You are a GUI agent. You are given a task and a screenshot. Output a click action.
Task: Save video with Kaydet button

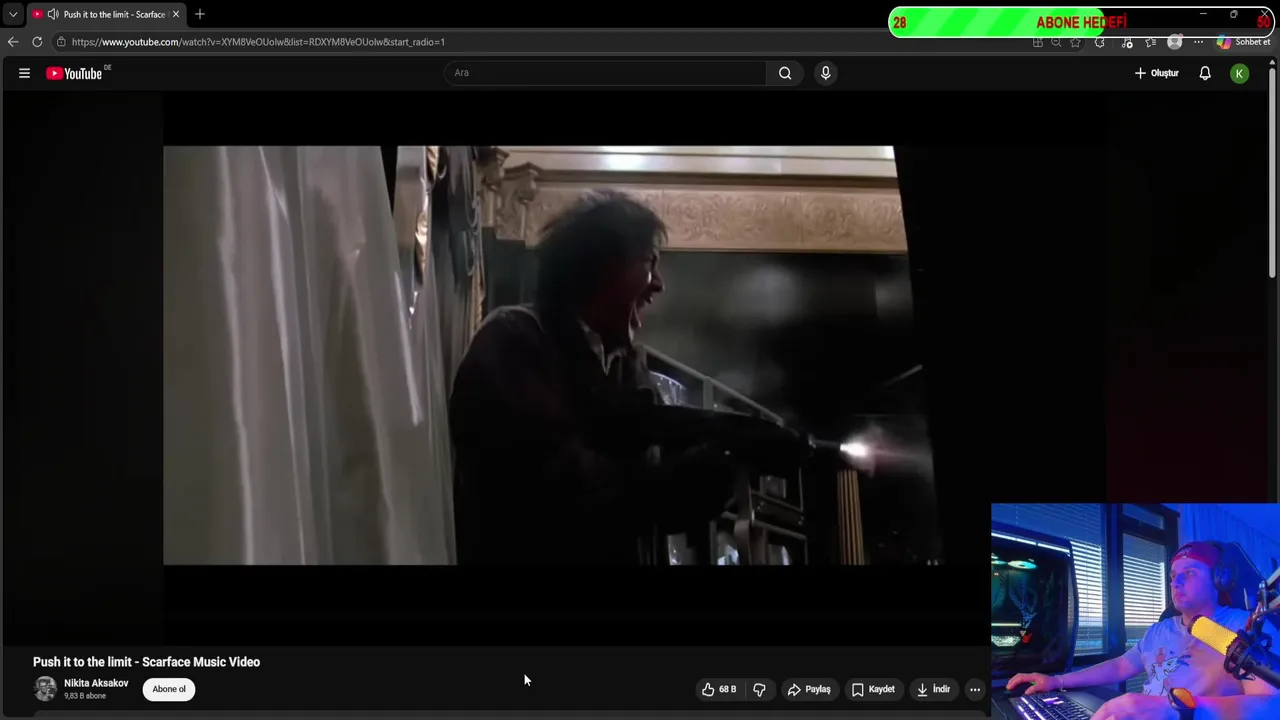(x=873, y=689)
